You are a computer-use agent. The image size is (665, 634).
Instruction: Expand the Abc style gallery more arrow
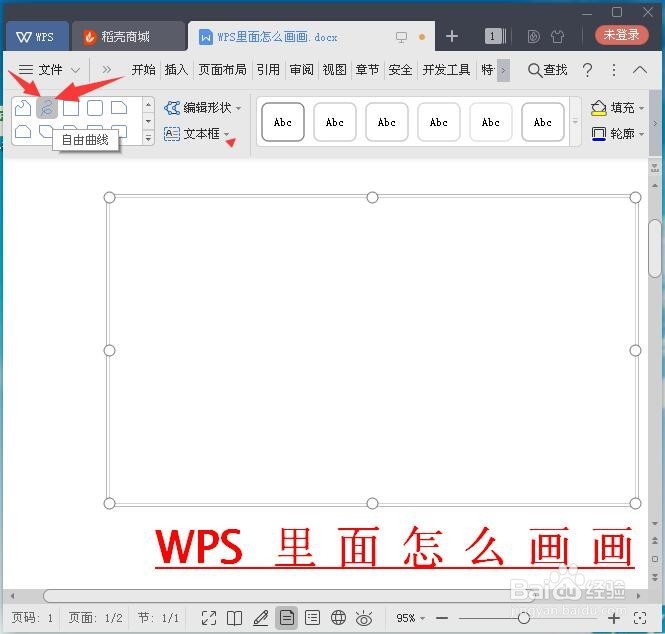coord(575,122)
